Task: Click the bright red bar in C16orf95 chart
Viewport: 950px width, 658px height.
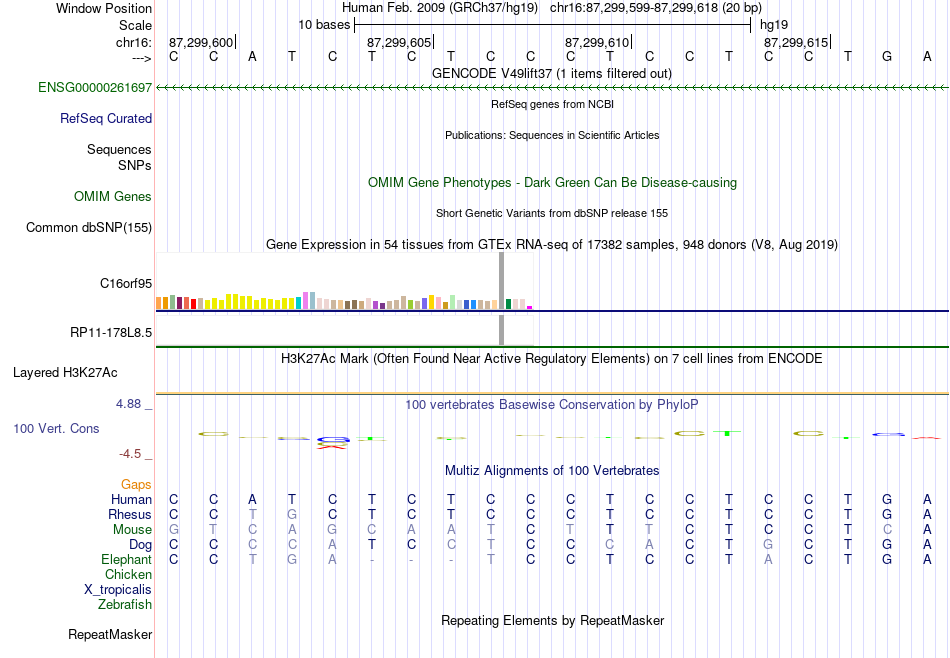Action: (x=193, y=304)
